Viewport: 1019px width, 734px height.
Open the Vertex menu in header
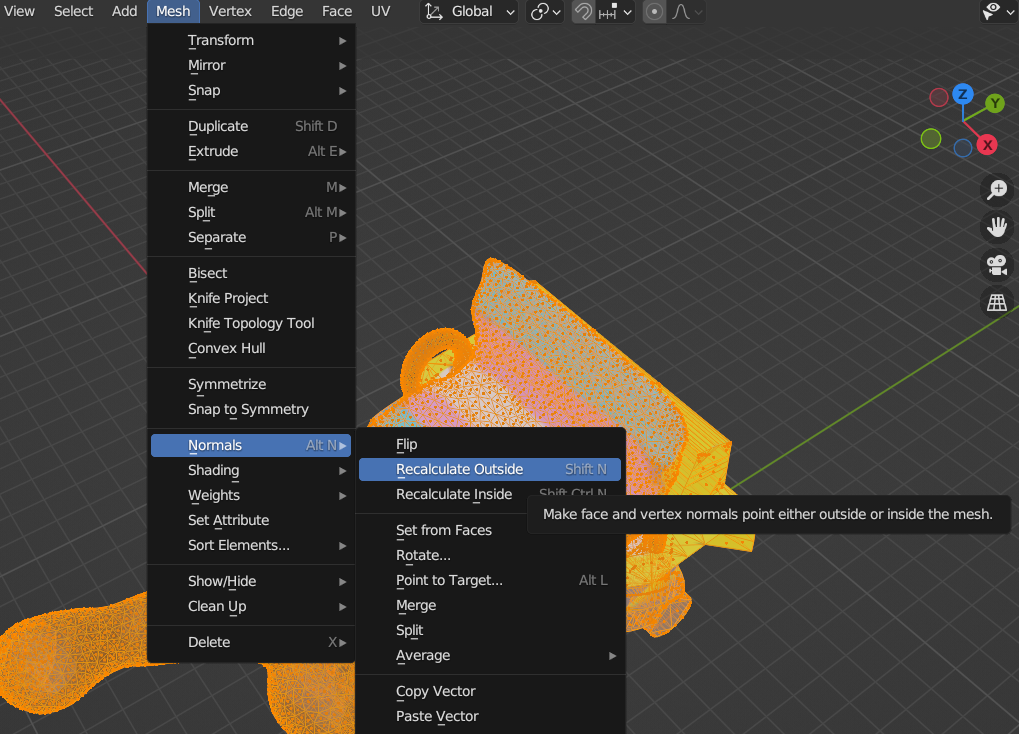pyautogui.click(x=230, y=11)
